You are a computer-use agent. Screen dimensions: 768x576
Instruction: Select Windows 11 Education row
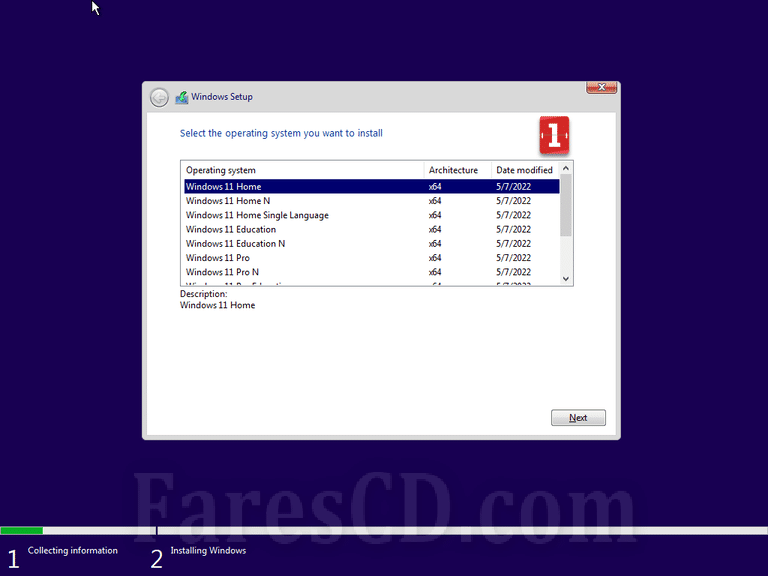(372, 229)
